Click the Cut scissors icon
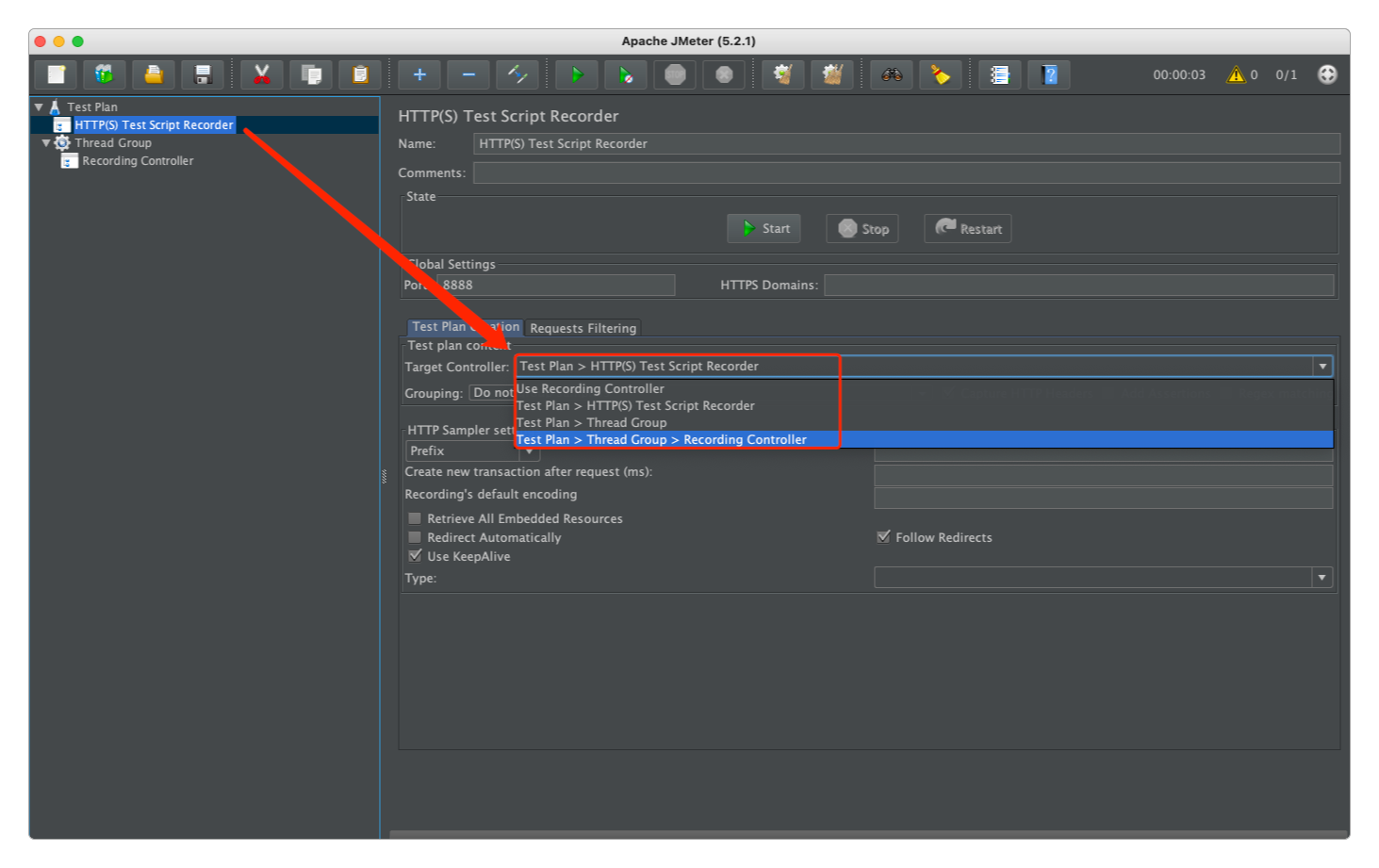 tap(262, 74)
